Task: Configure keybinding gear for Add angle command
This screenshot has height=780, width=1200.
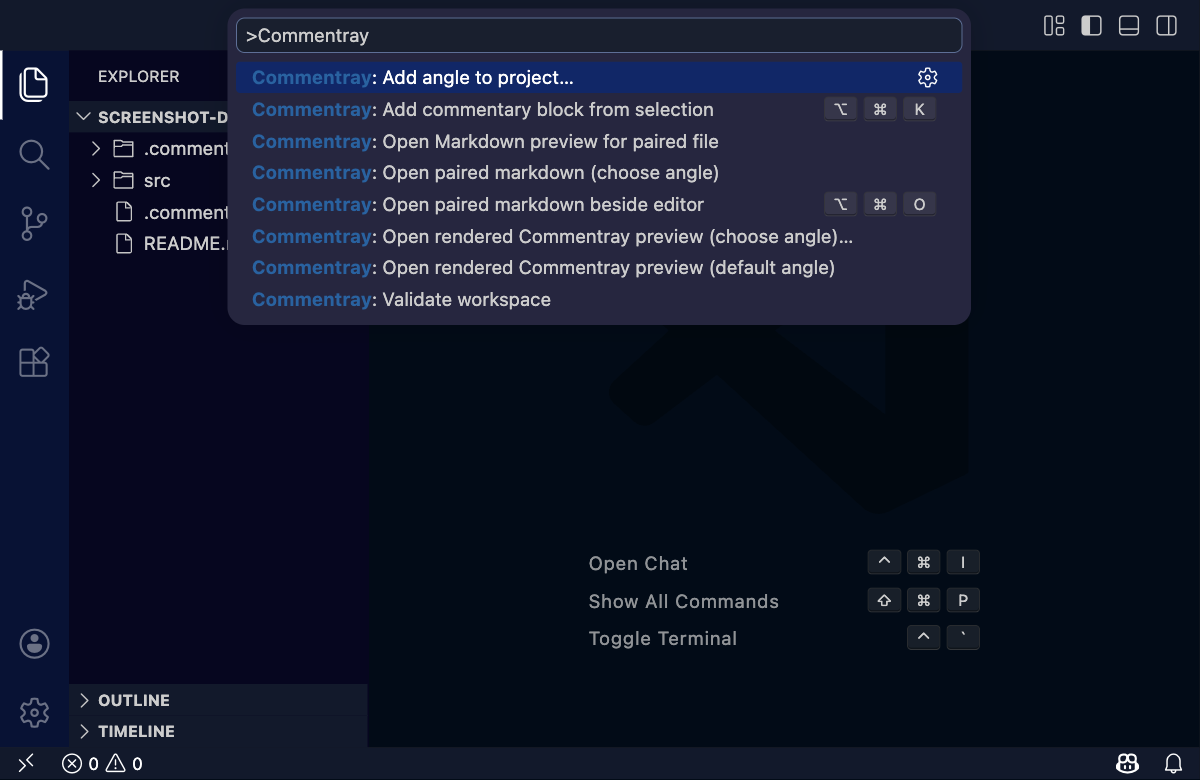Action: click(x=927, y=78)
